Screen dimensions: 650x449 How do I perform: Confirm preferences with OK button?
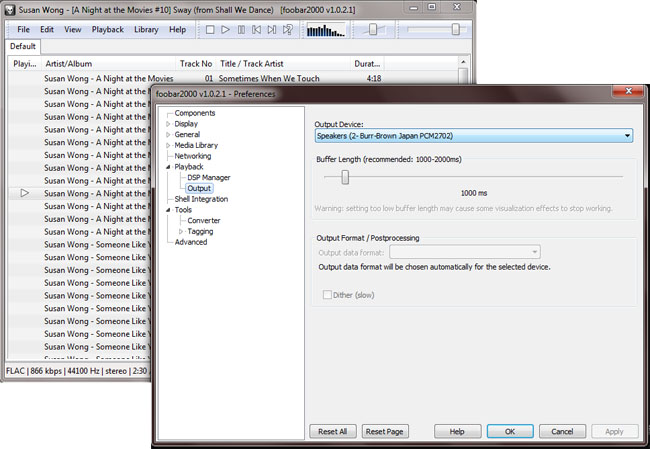click(x=510, y=432)
